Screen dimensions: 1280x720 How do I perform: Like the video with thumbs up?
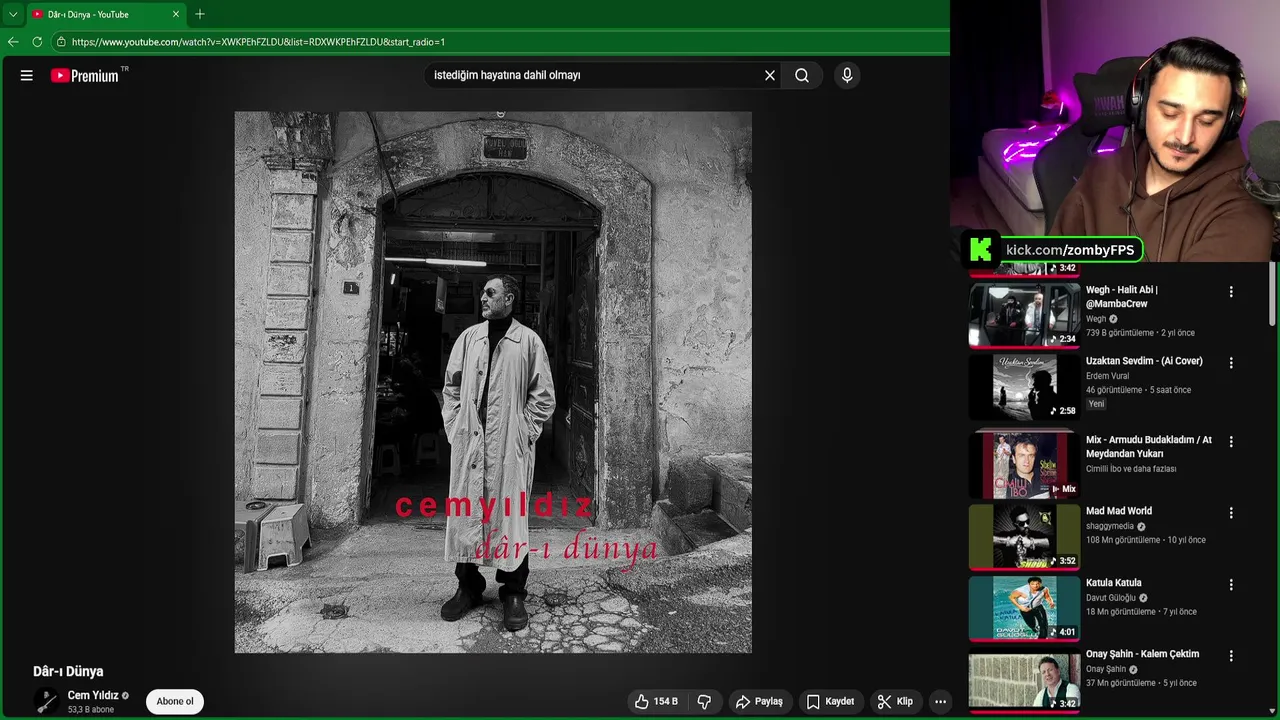656,702
